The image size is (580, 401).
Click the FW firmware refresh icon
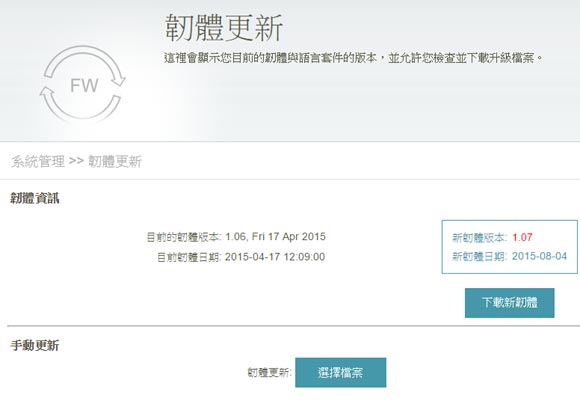click(x=83, y=83)
